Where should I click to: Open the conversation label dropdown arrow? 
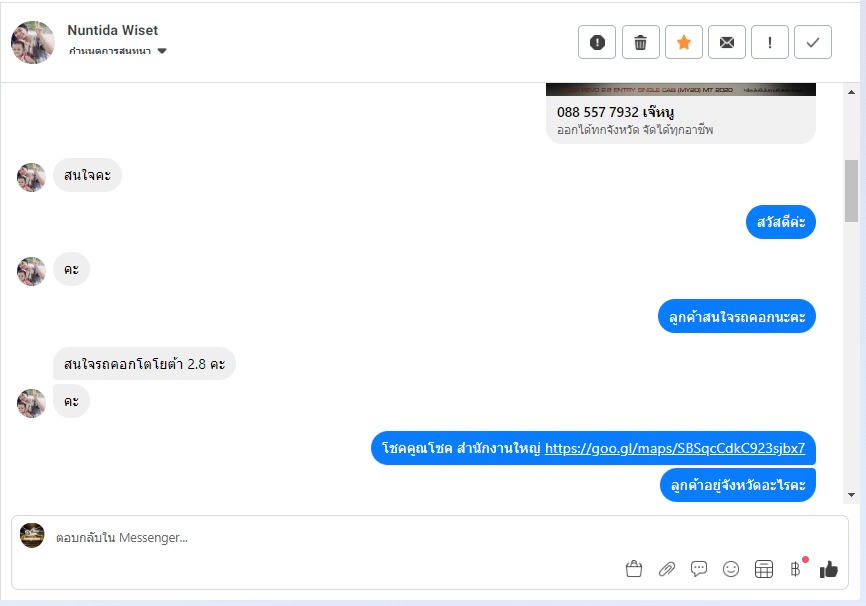tap(162, 51)
